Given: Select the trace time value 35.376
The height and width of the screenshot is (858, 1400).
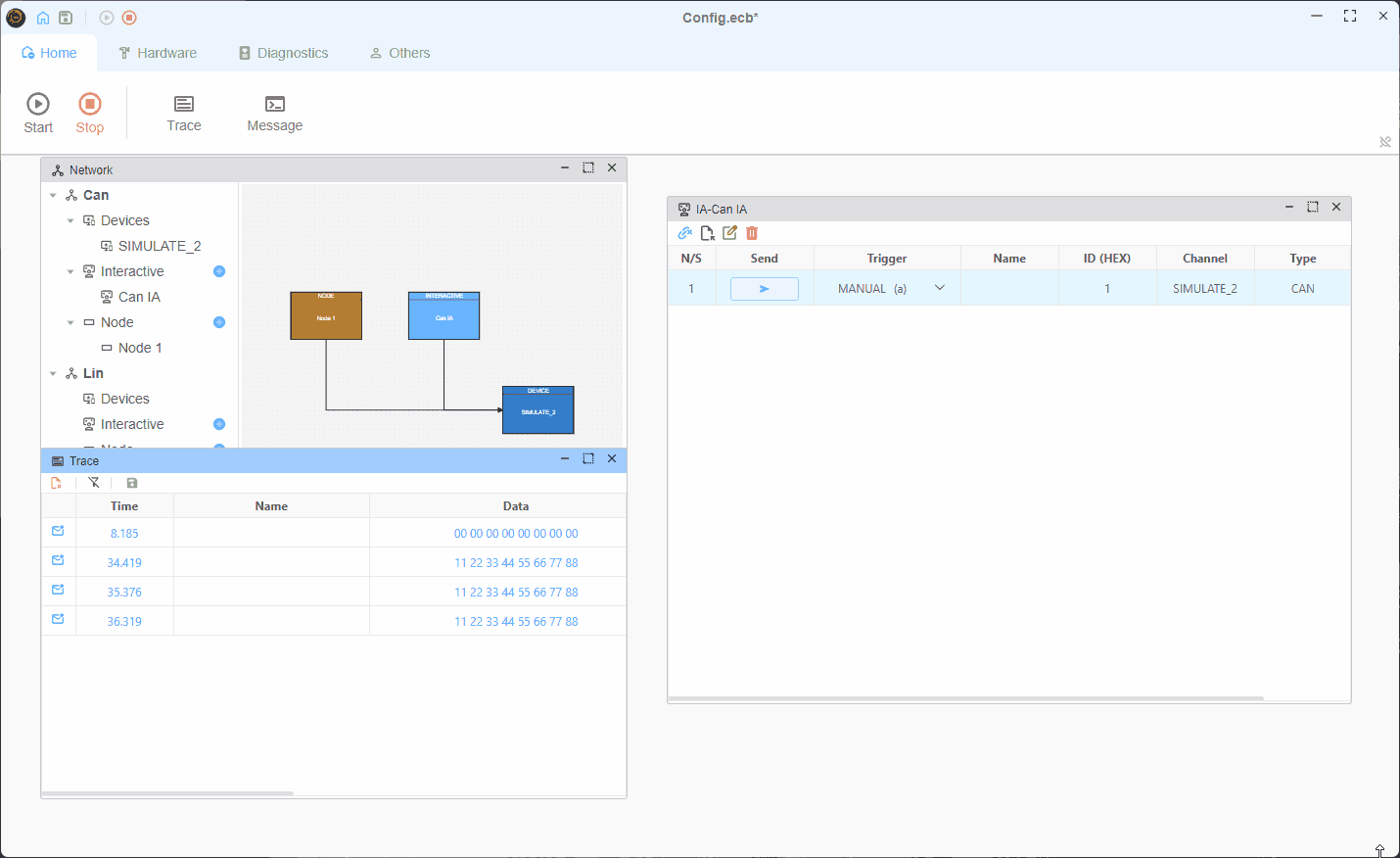Looking at the screenshot, I should click(x=124, y=593).
